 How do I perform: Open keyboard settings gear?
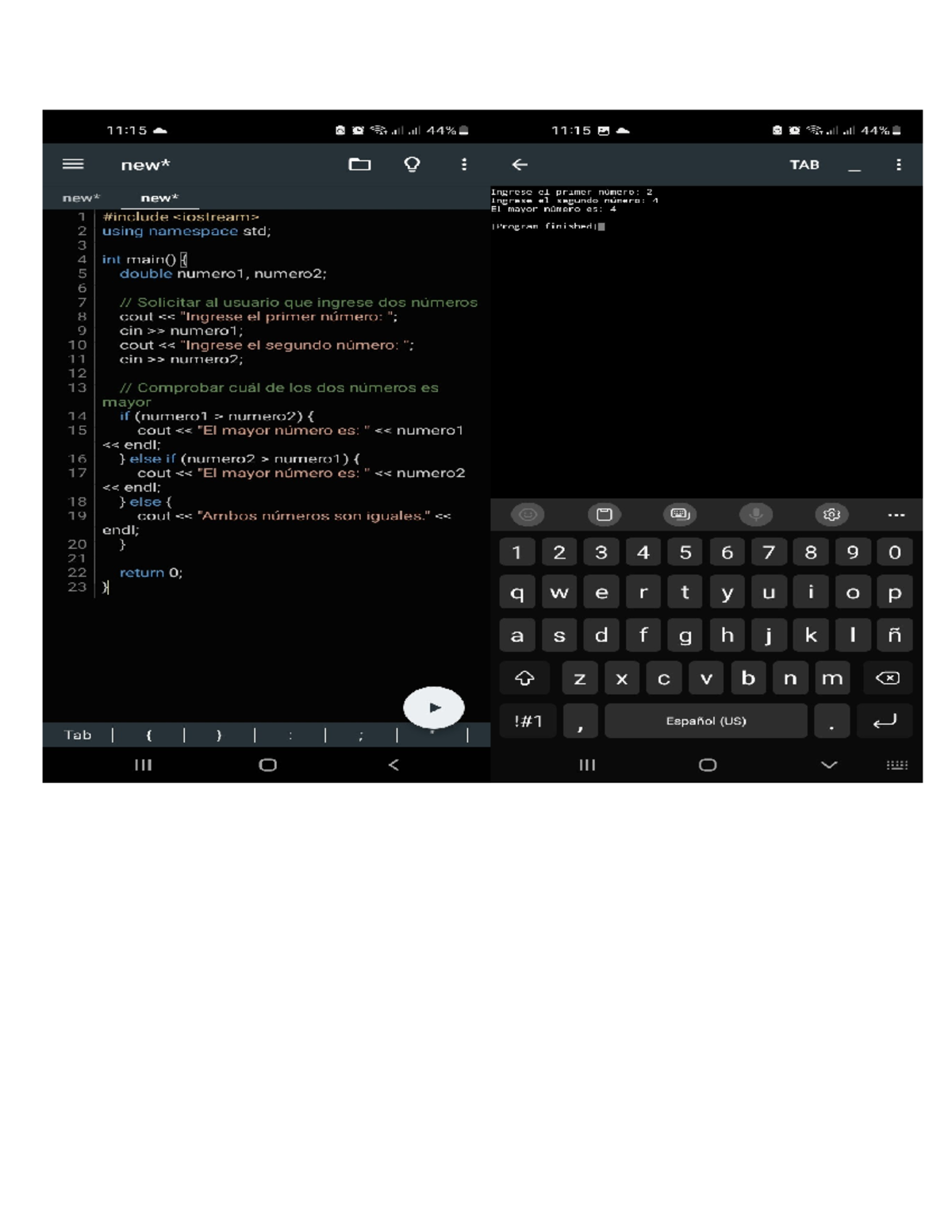pos(831,515)
